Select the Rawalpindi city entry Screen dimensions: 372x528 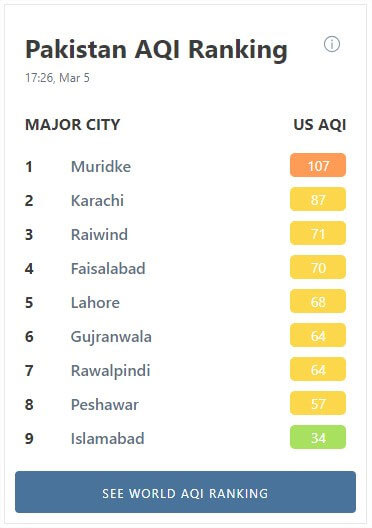[110, 370]
